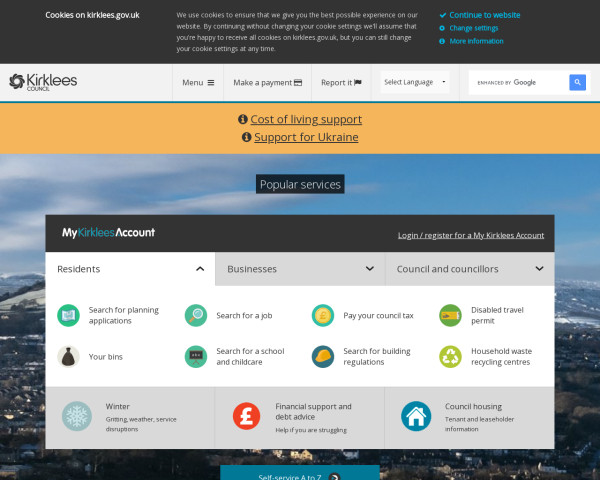Open the Menu hamburger item
600x480 pixels.
pyautogui.click(x=198, y=83)
